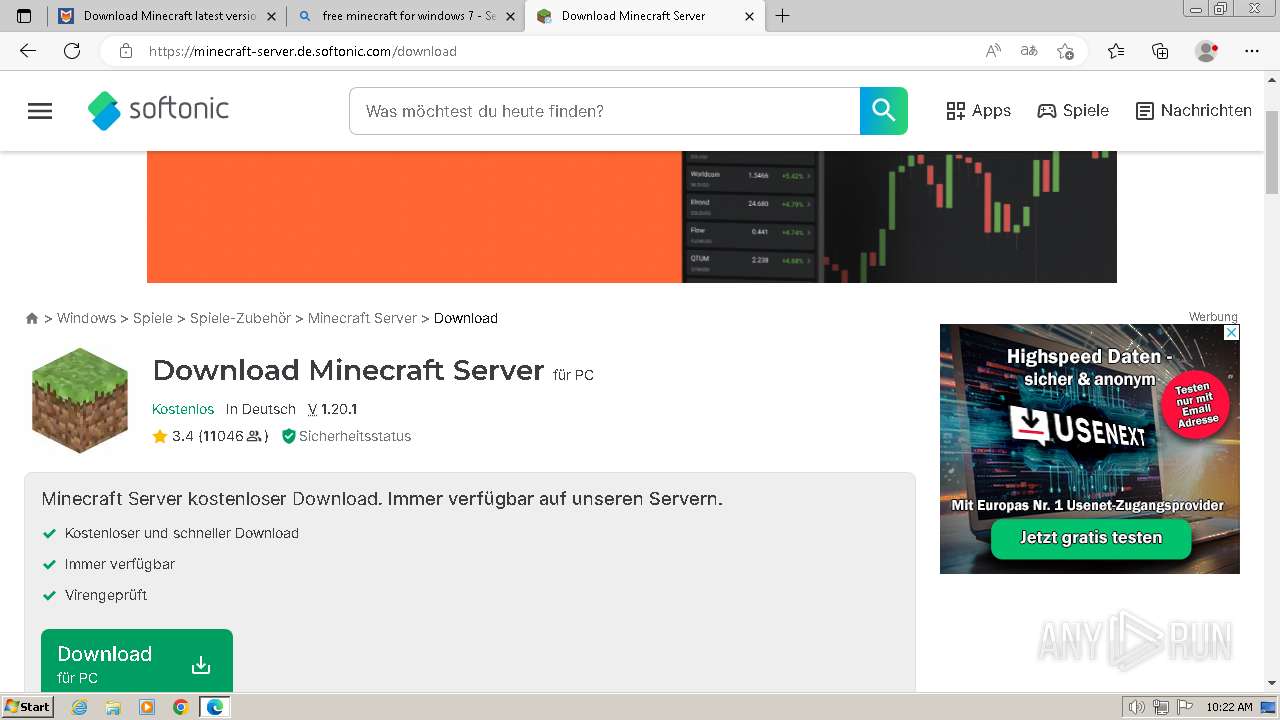Open the Windows Start menu
Screen dimensions: 1280x720
tap(27, 707)
